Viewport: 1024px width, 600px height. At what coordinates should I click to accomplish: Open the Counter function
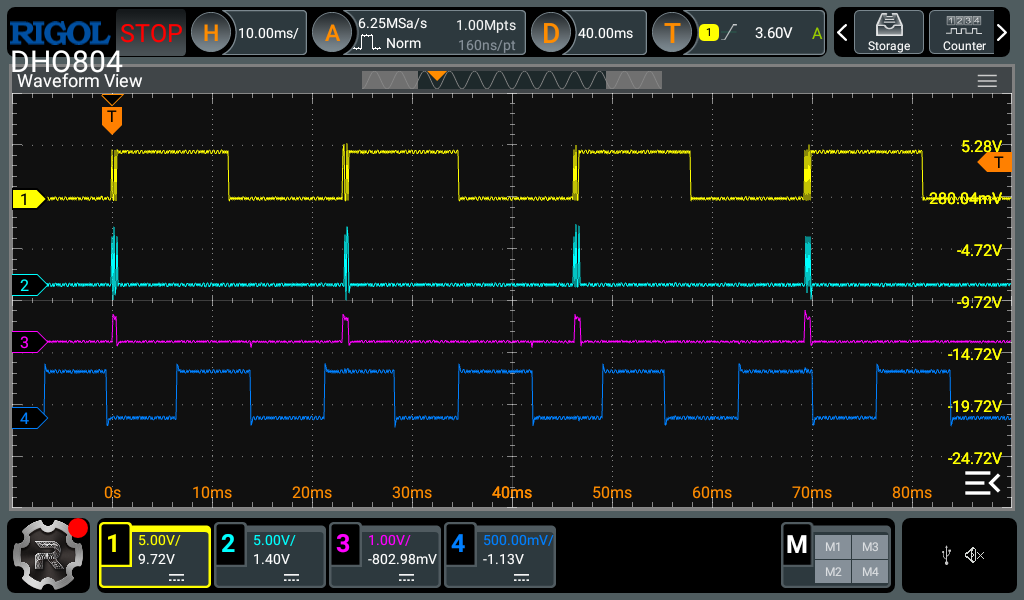pos(964,33)
